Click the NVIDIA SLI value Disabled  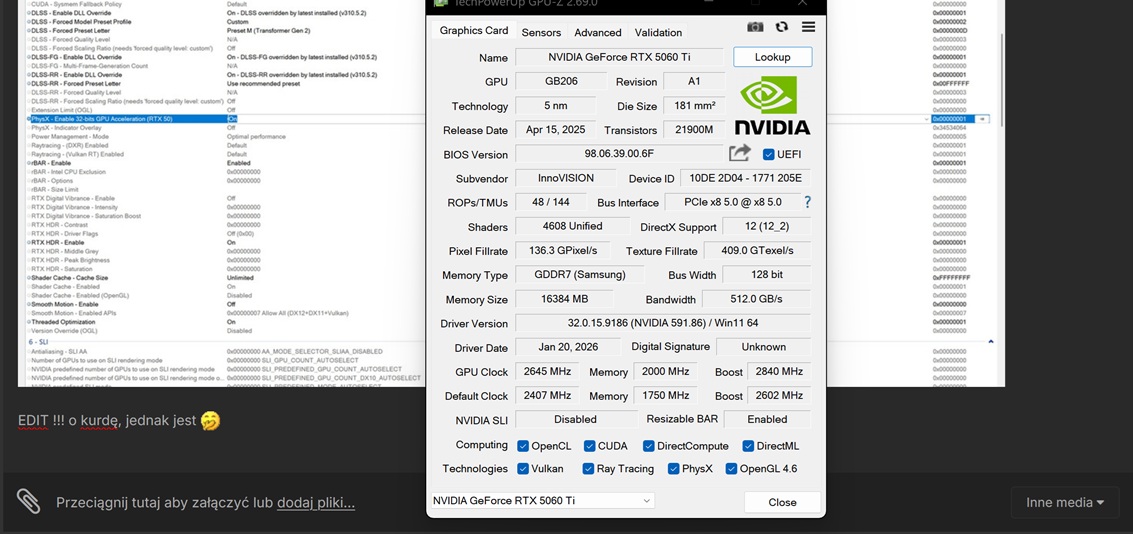576,419
